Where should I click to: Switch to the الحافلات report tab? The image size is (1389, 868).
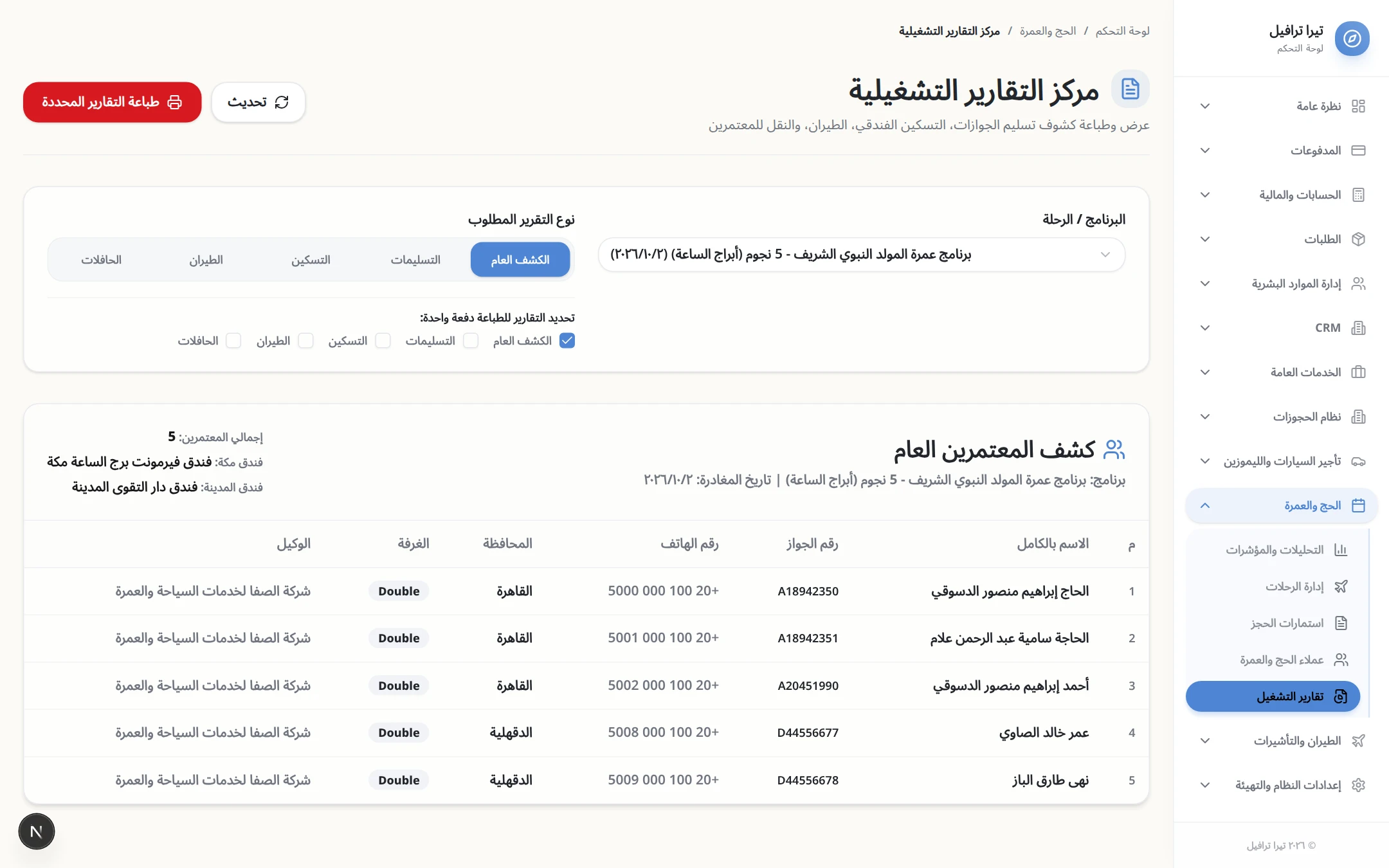(x=101, y=260)
